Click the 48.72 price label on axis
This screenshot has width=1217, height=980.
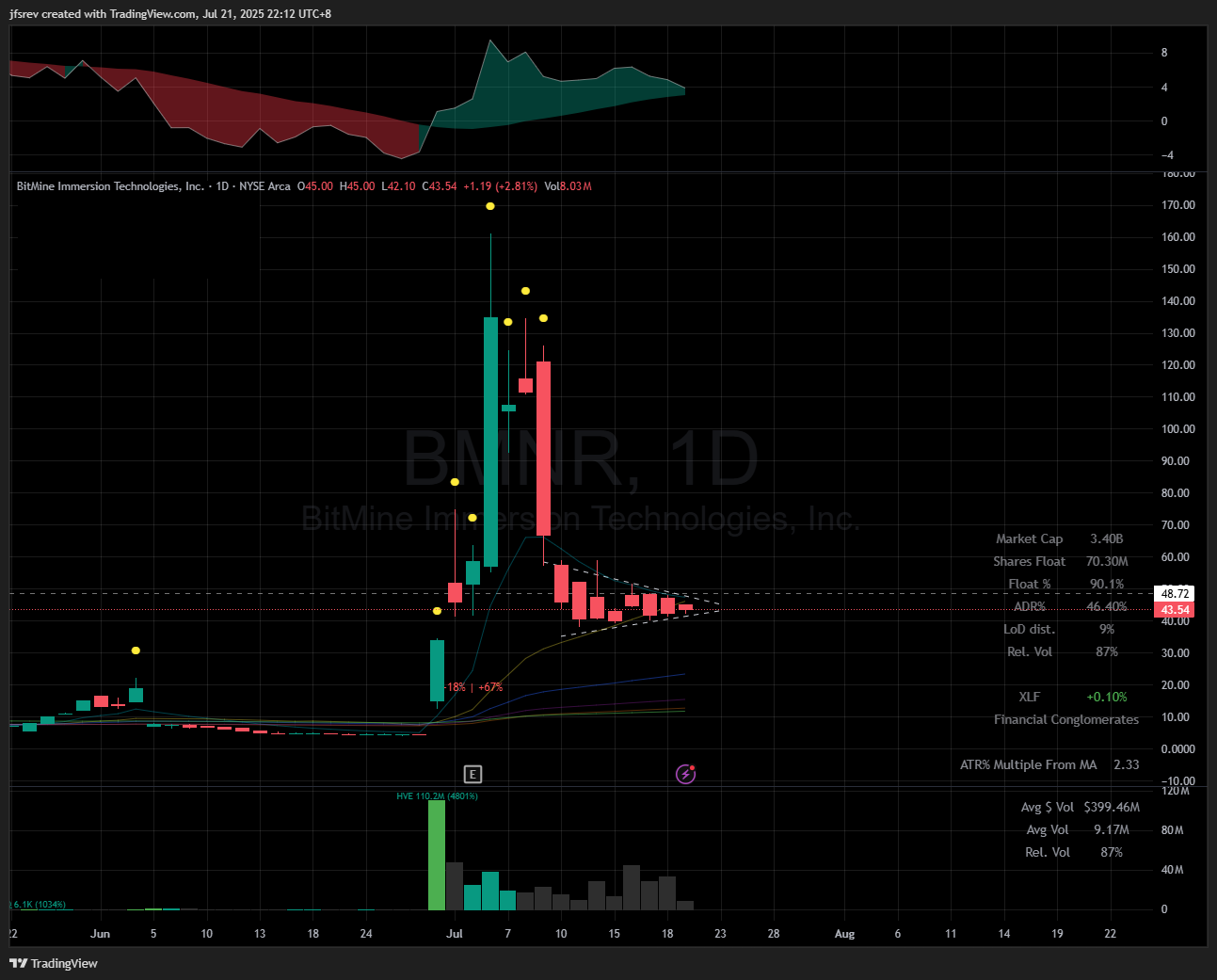(x=1176, y=594)
